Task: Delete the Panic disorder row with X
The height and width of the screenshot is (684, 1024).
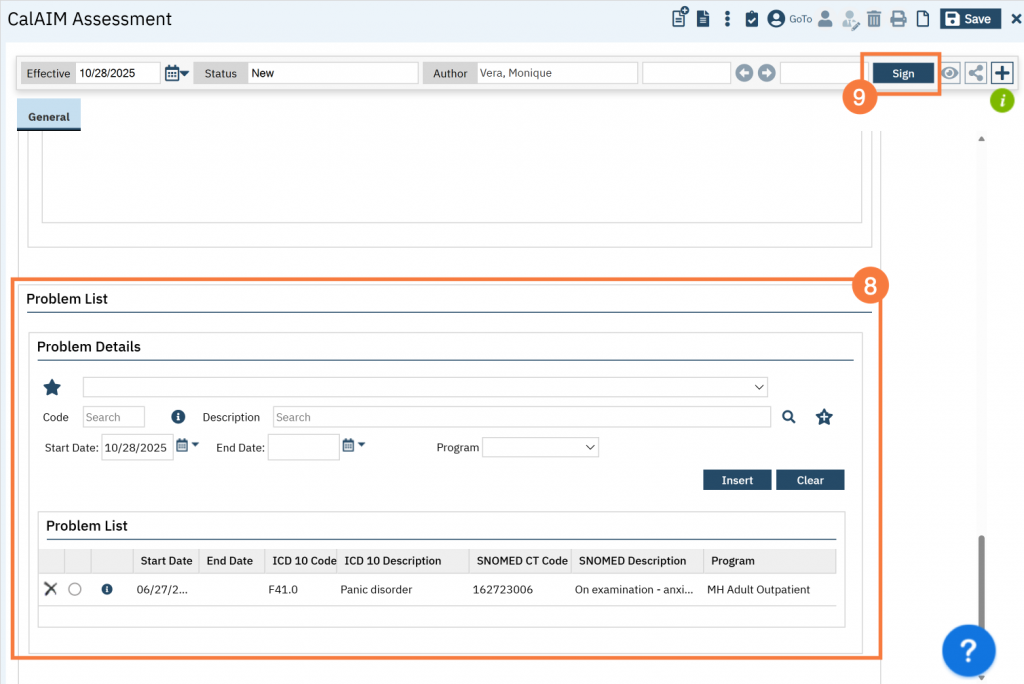Action: [x=51, y=589]
